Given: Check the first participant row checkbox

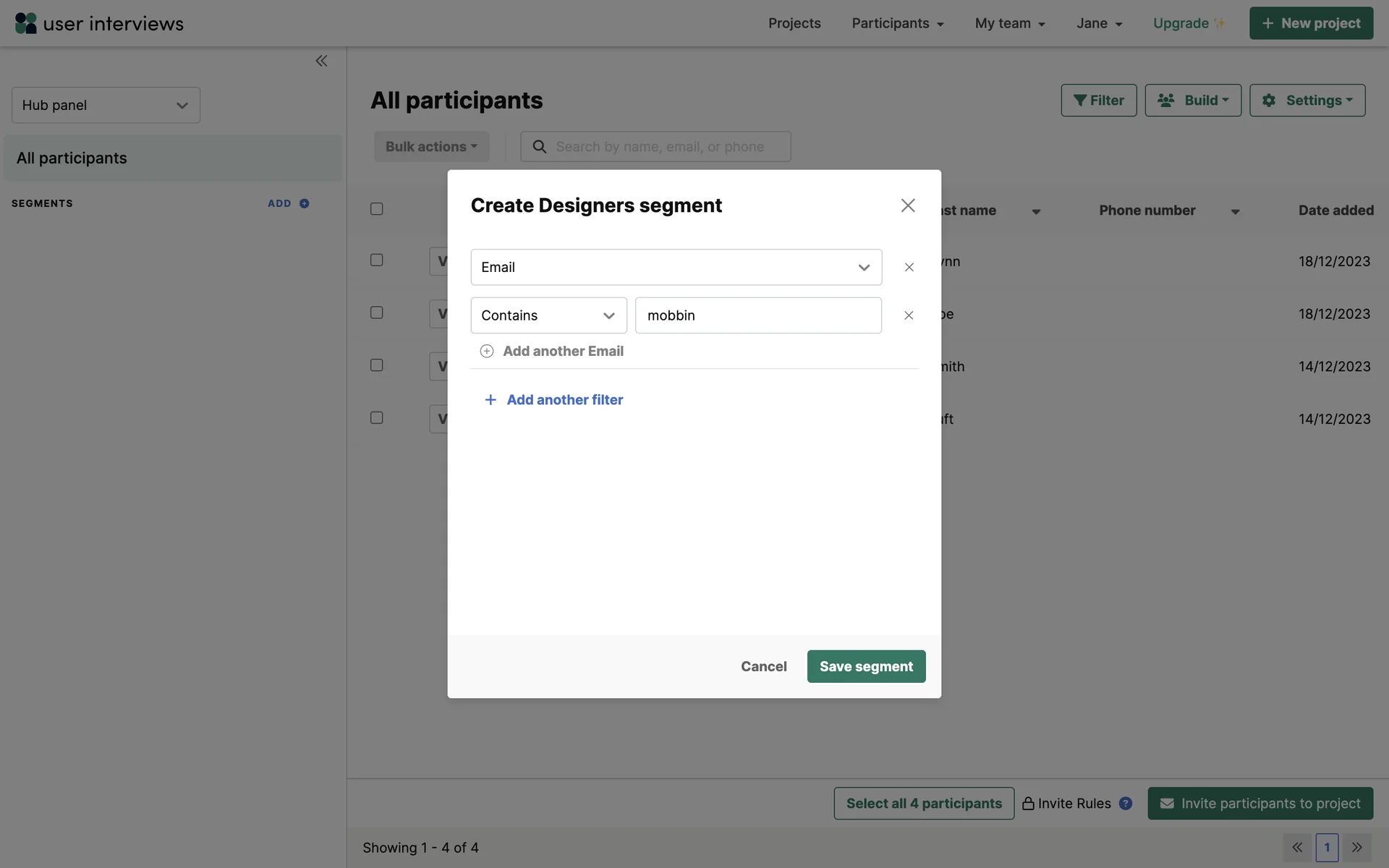Looking at the screenshot, I should coord(377,260).
